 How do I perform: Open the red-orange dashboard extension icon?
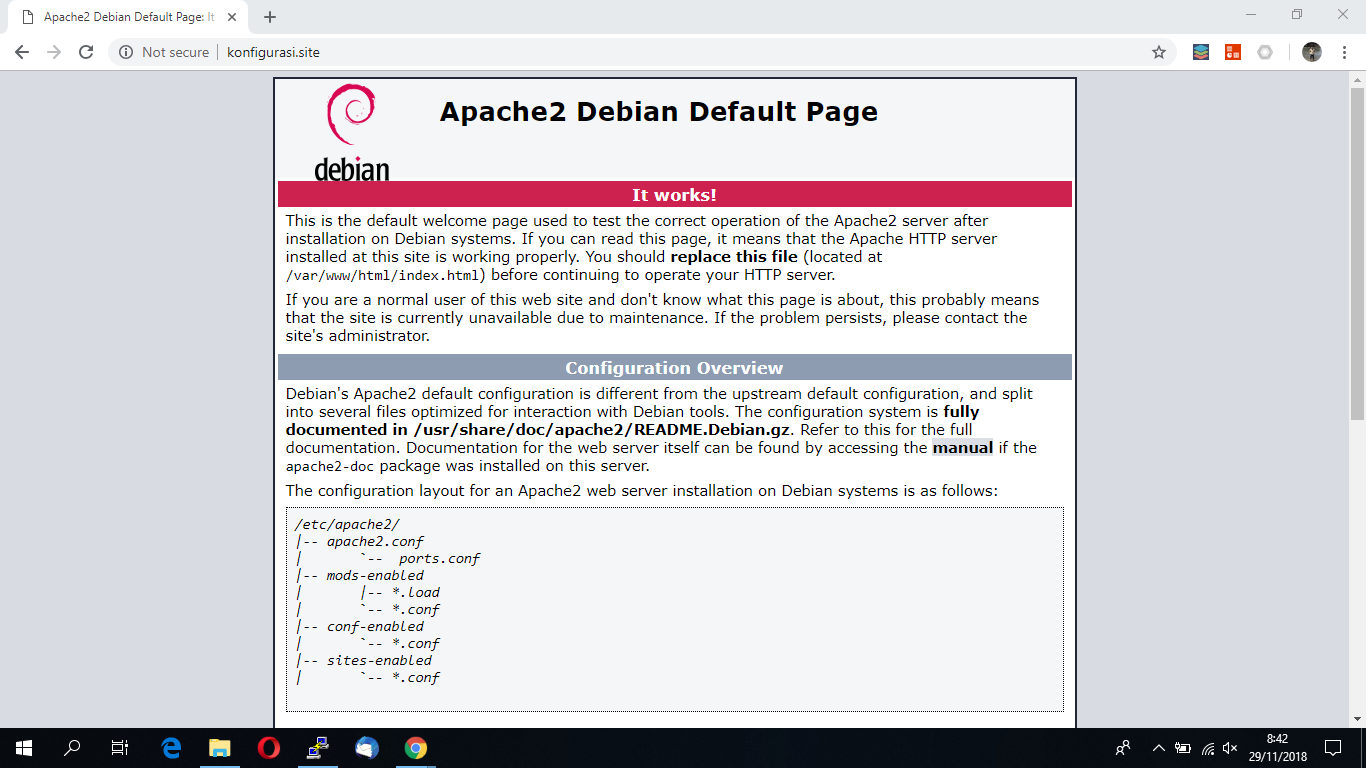click(x=1232, y=52)
